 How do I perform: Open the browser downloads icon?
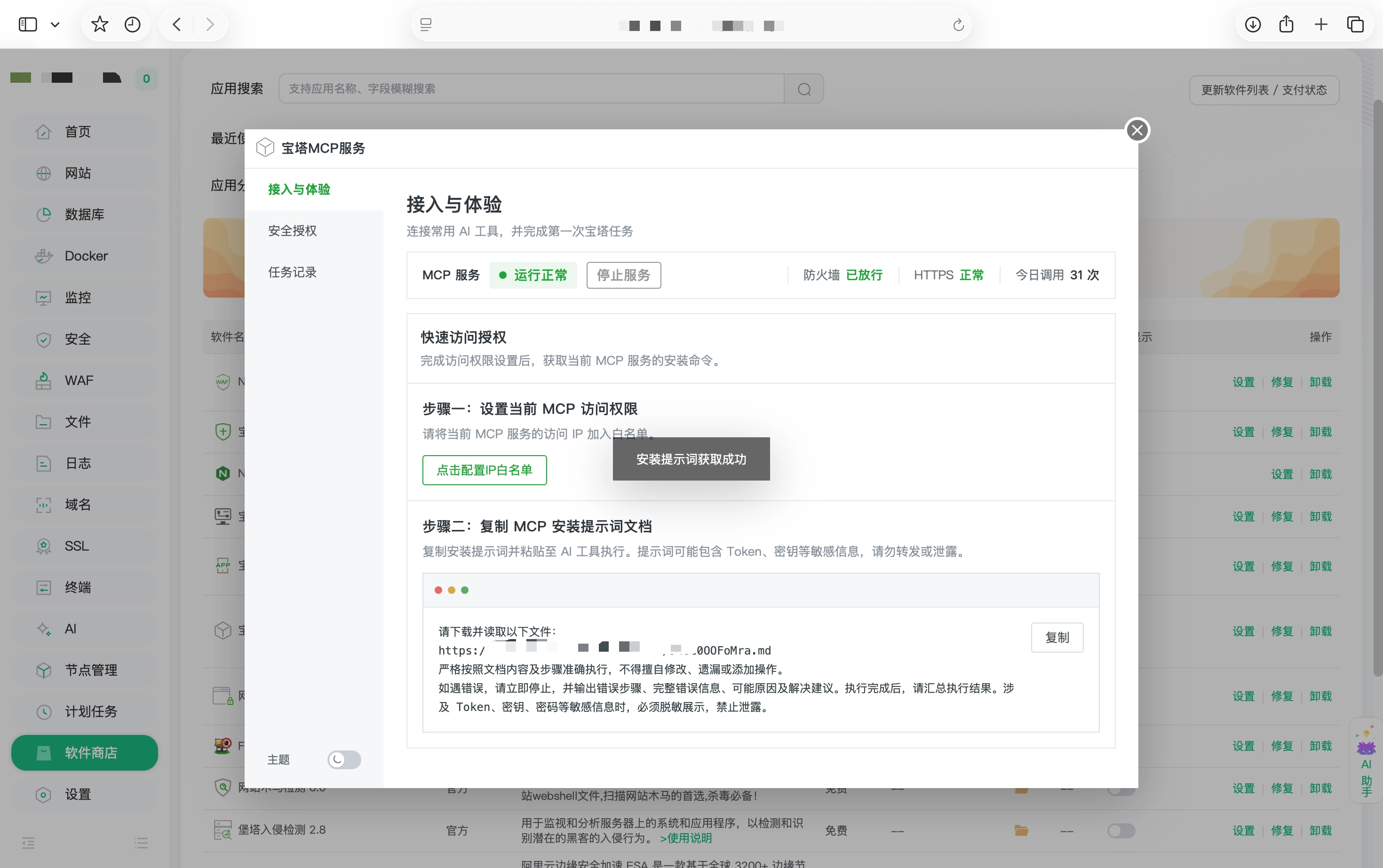pyautogui.click(x=1253, y=24)
